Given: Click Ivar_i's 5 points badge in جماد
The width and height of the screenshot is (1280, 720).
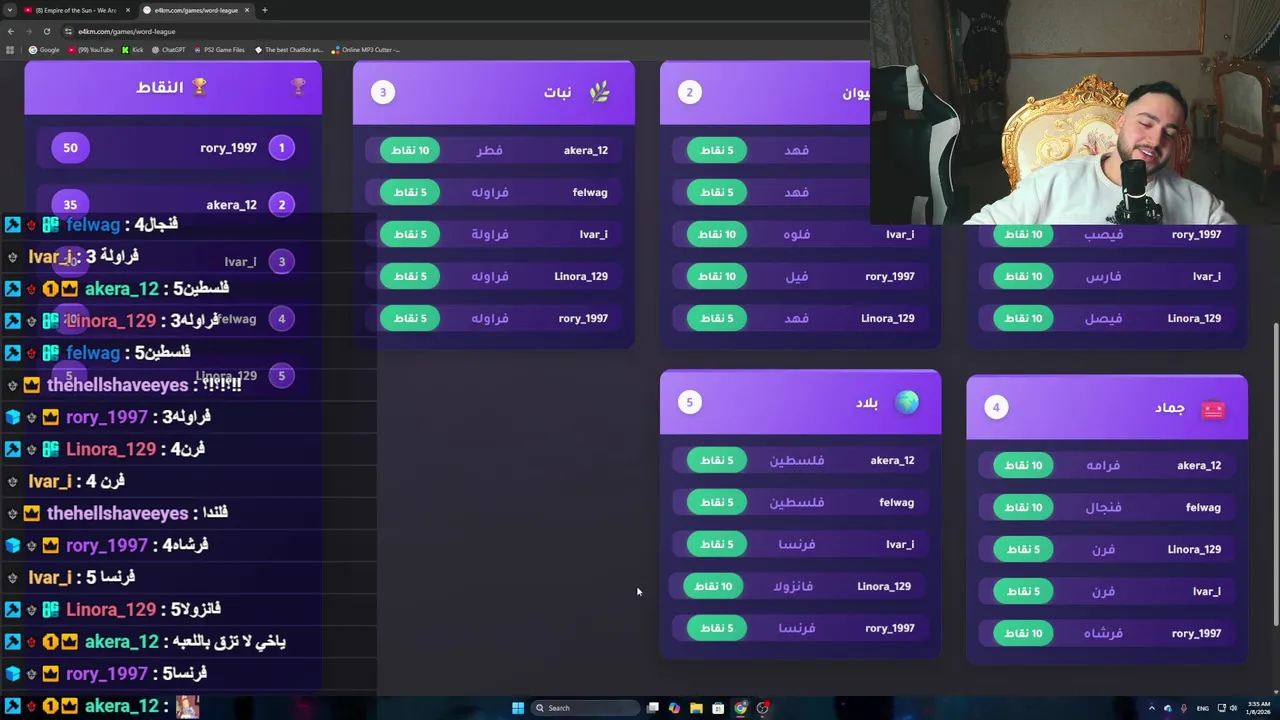Looking at the screenshot, I should coord(1023,591).
